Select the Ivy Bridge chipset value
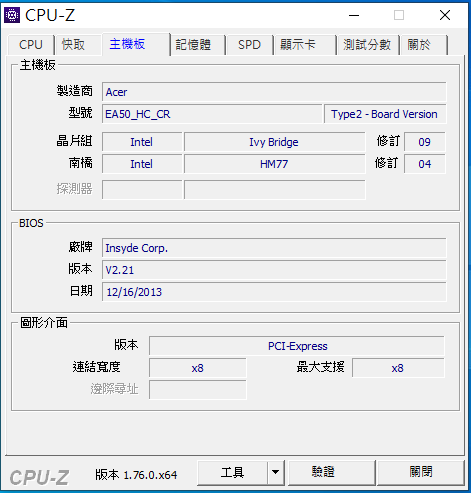This screenshot has height=493, width=471. (x=274, y=142)
